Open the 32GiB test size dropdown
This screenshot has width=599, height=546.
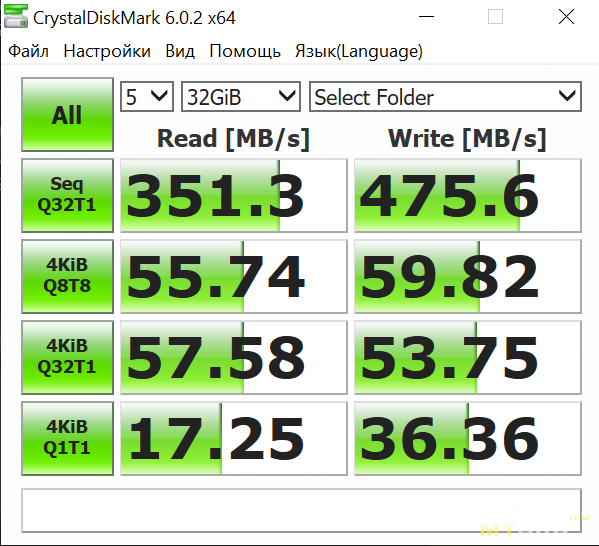[241, 97]
